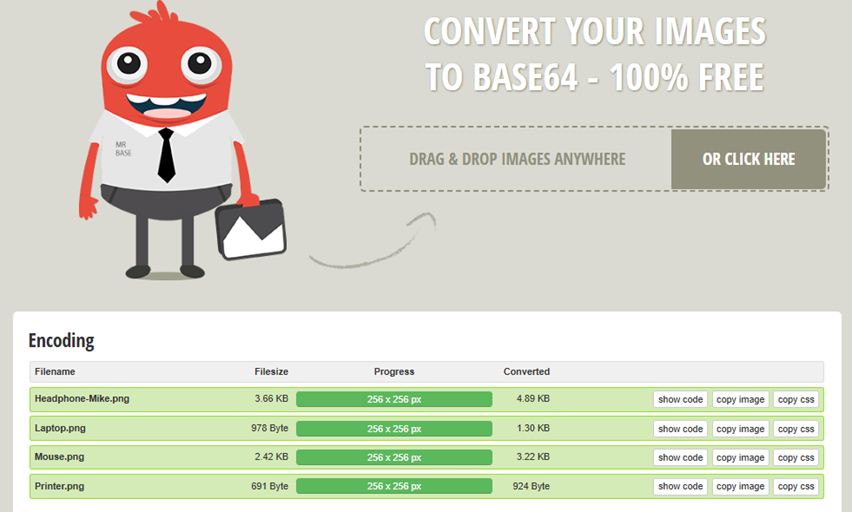The width and height of the screenshot is (852, 512).
Task: Copy css for Printer.png
Action: (x=796, y=486)
